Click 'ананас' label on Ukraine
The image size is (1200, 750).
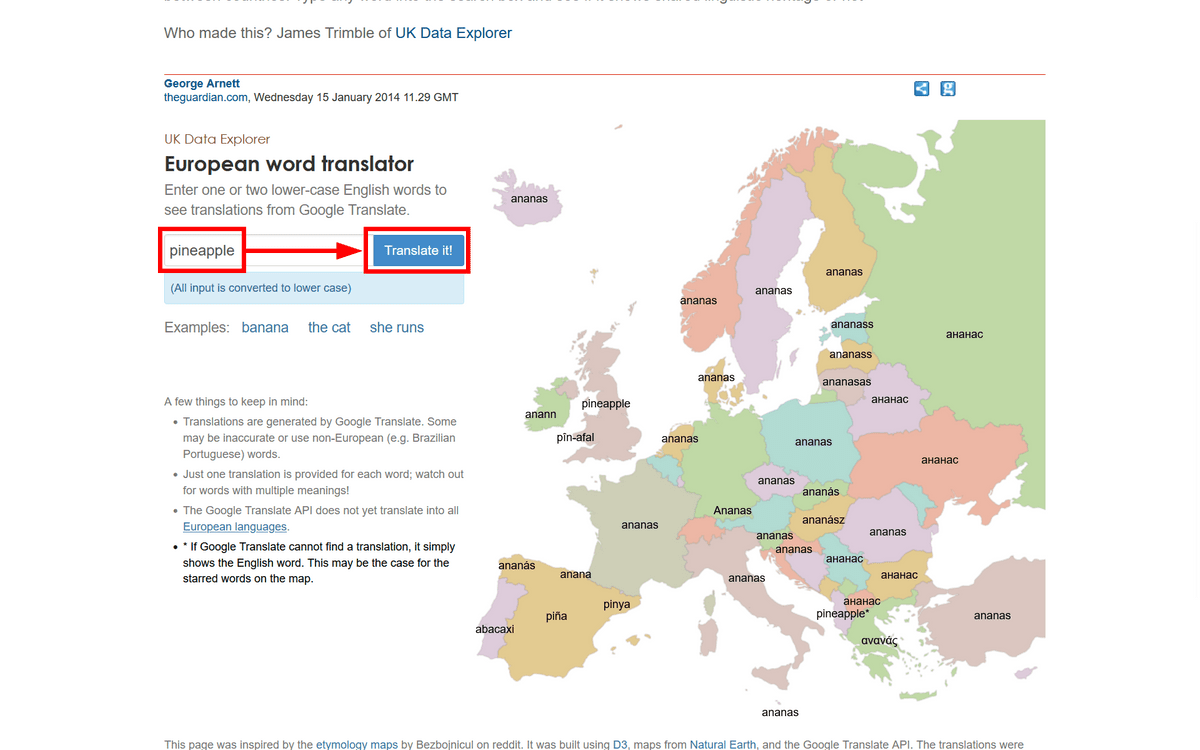point(940,461)
